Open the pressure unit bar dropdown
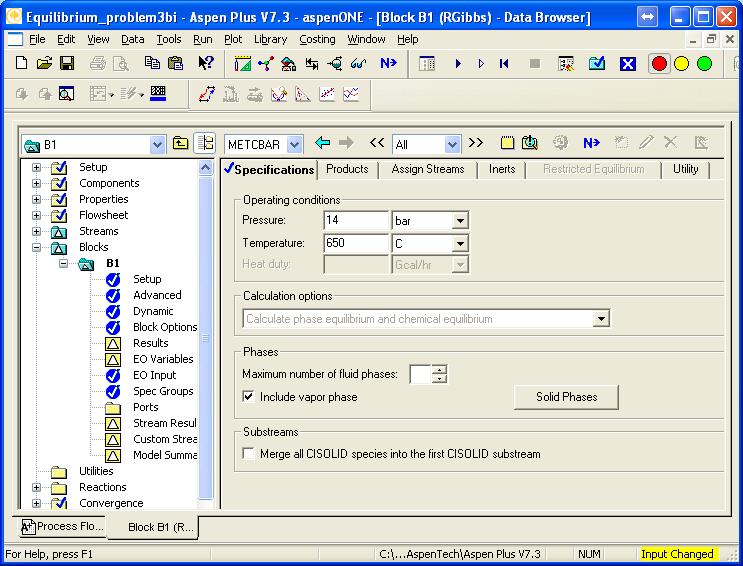This screenshot has width=743, height=566. click(460, 220)
